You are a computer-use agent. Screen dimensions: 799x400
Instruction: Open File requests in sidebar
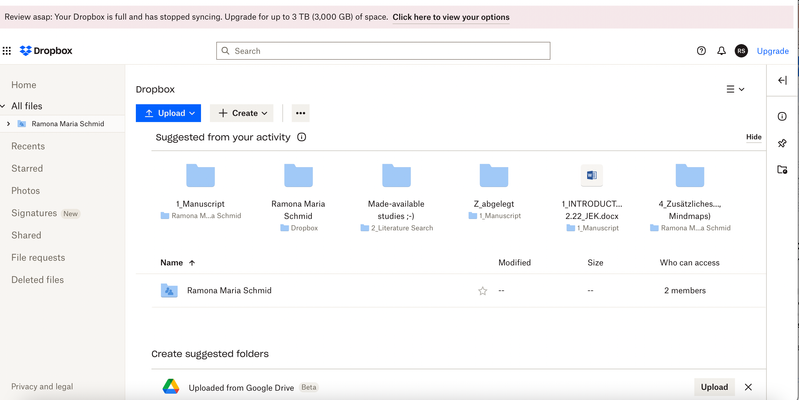coord(38,258)
